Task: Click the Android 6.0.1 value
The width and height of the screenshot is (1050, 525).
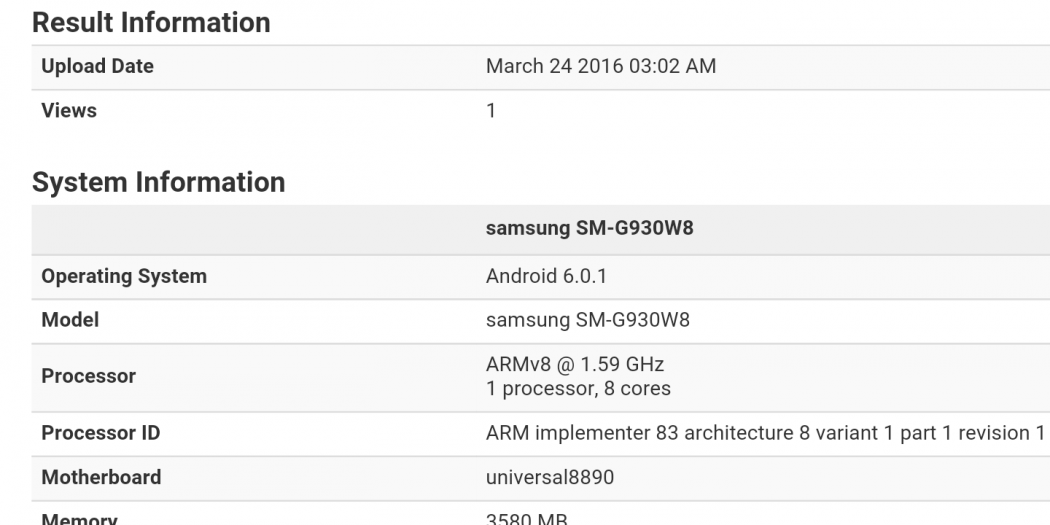Action: 546,277
